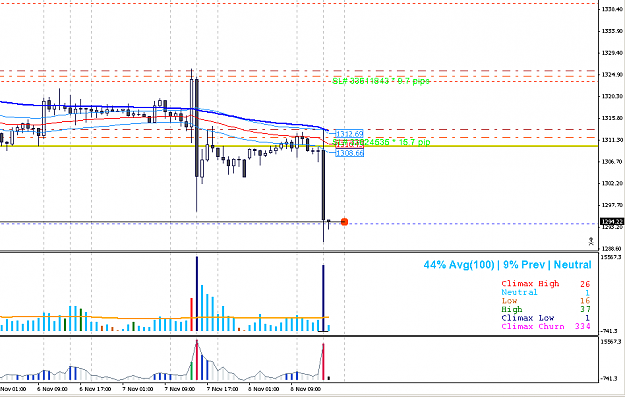Viewport: 625px width, 397px height.
Task: Select the stop-loss label showing '15.7 pip'
Action: point(381,142)
